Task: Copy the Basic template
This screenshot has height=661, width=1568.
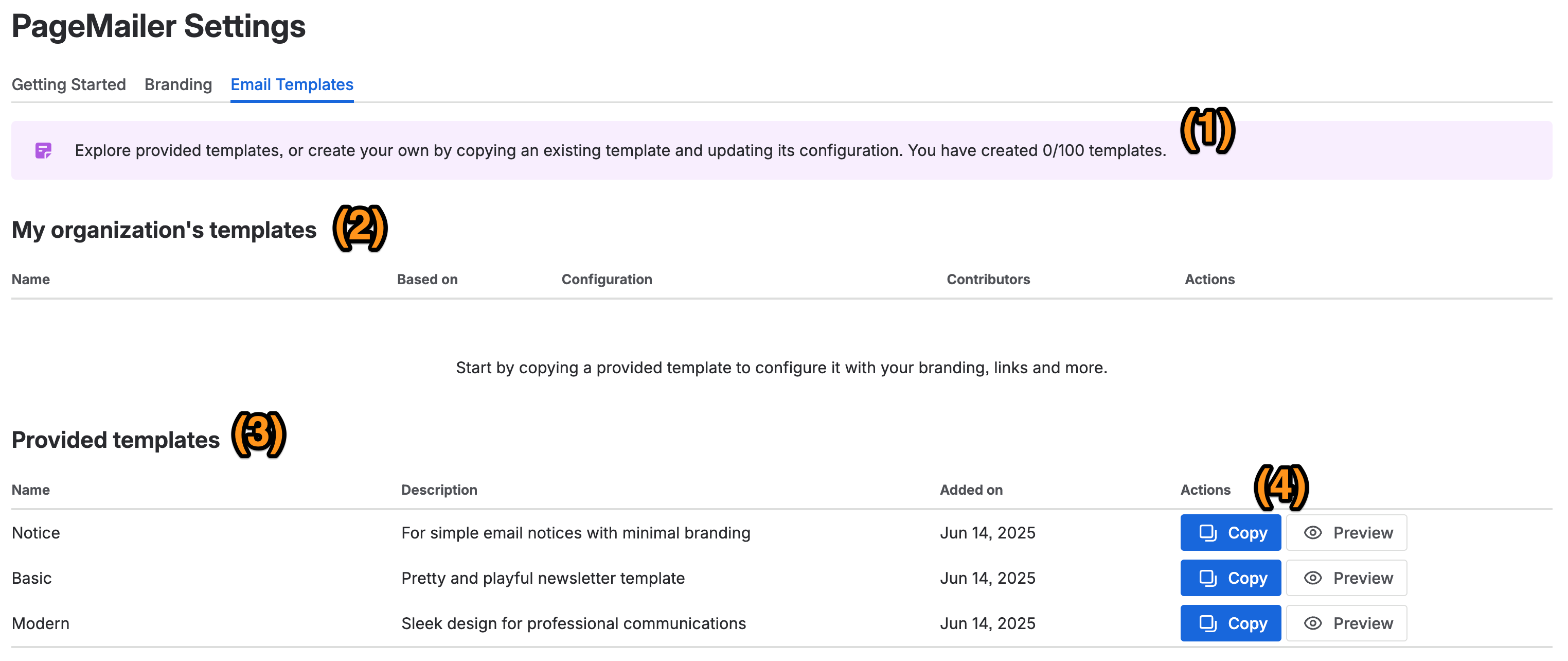Action: [x=1230, y=578]
